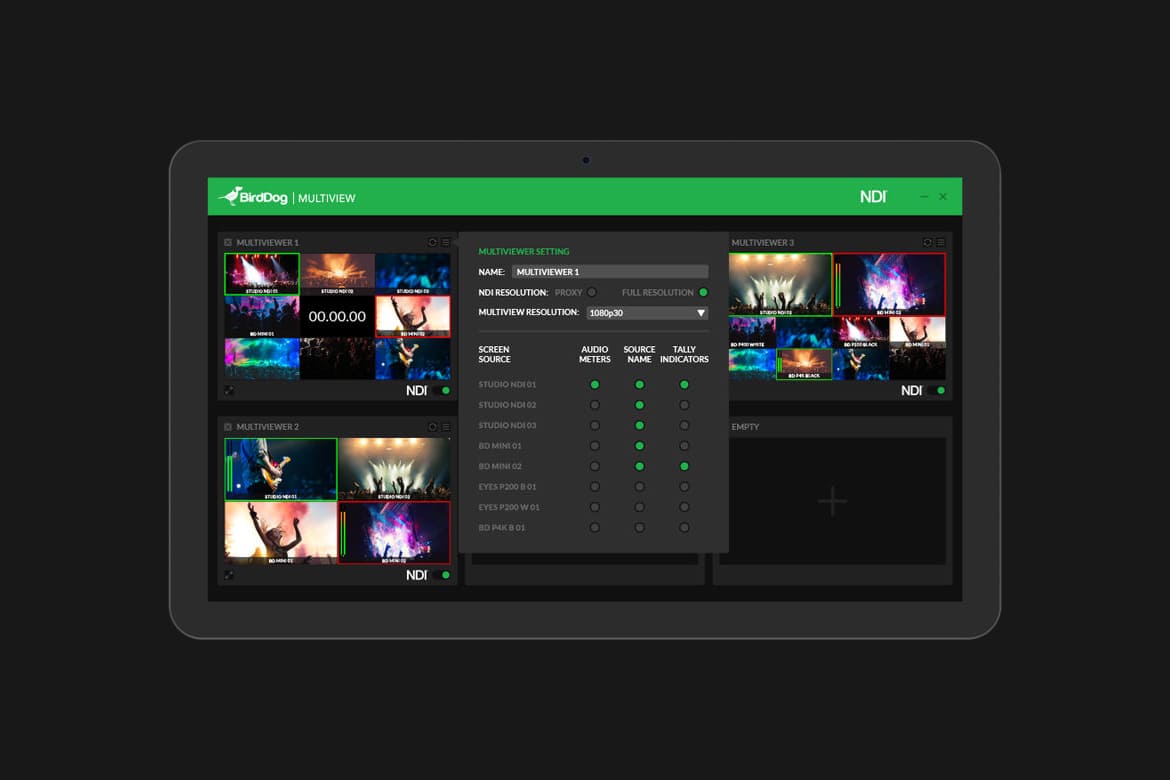Viewport: 1170px width, 780px height.
Task: Select the Proxy NDI resolution option
Action: (592, 293)
